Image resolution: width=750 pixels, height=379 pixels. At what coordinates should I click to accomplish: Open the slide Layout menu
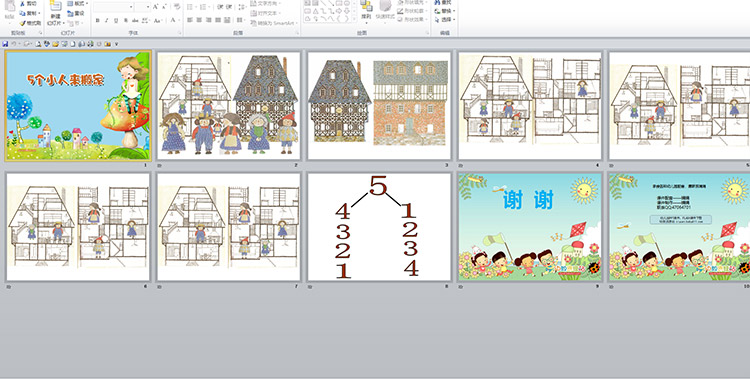(77, 4)
